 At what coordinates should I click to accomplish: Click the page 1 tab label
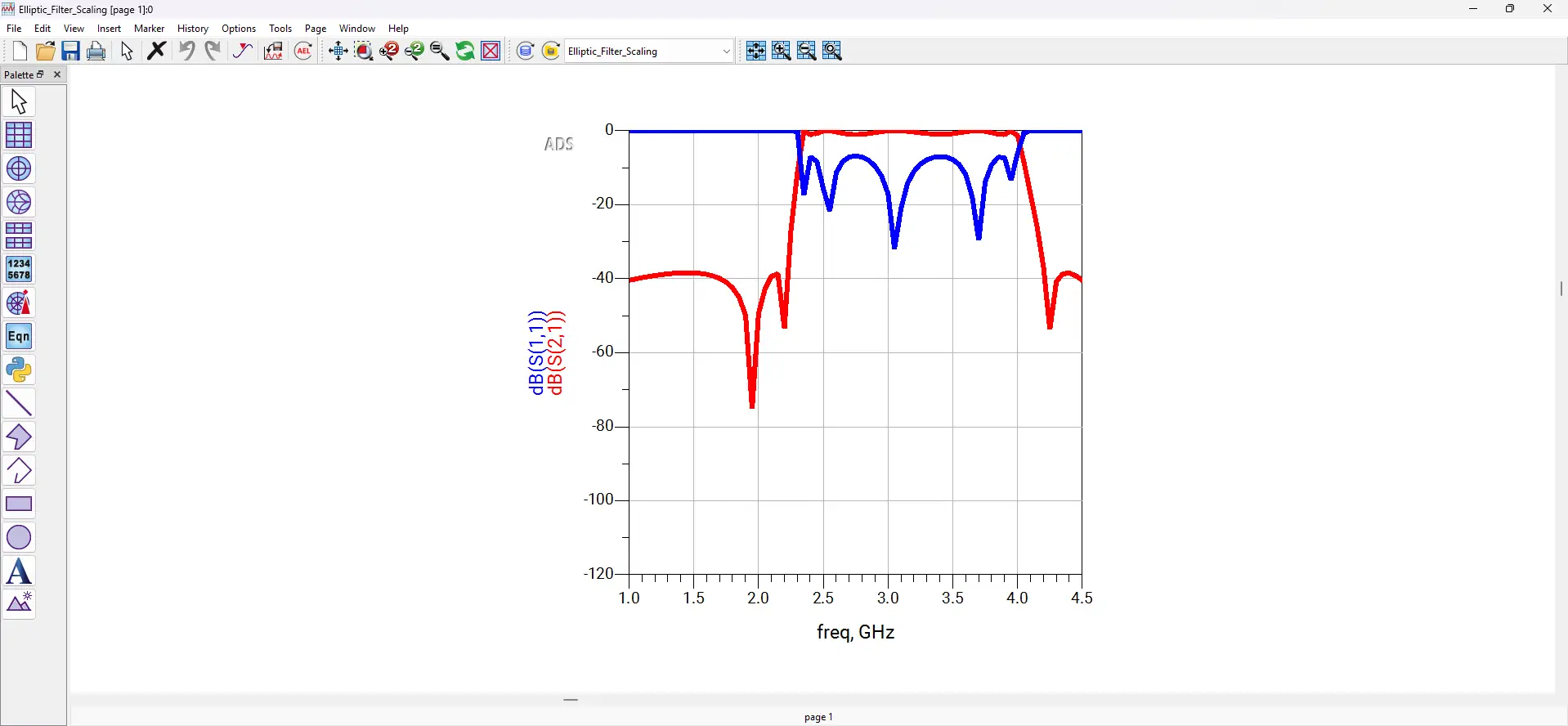(x=818, y=717)
